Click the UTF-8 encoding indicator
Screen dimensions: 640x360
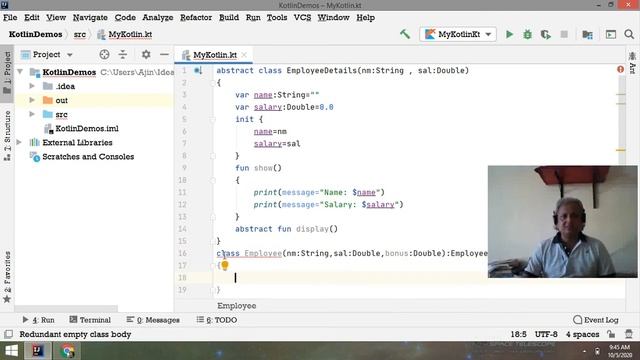(x=546, y=334)
